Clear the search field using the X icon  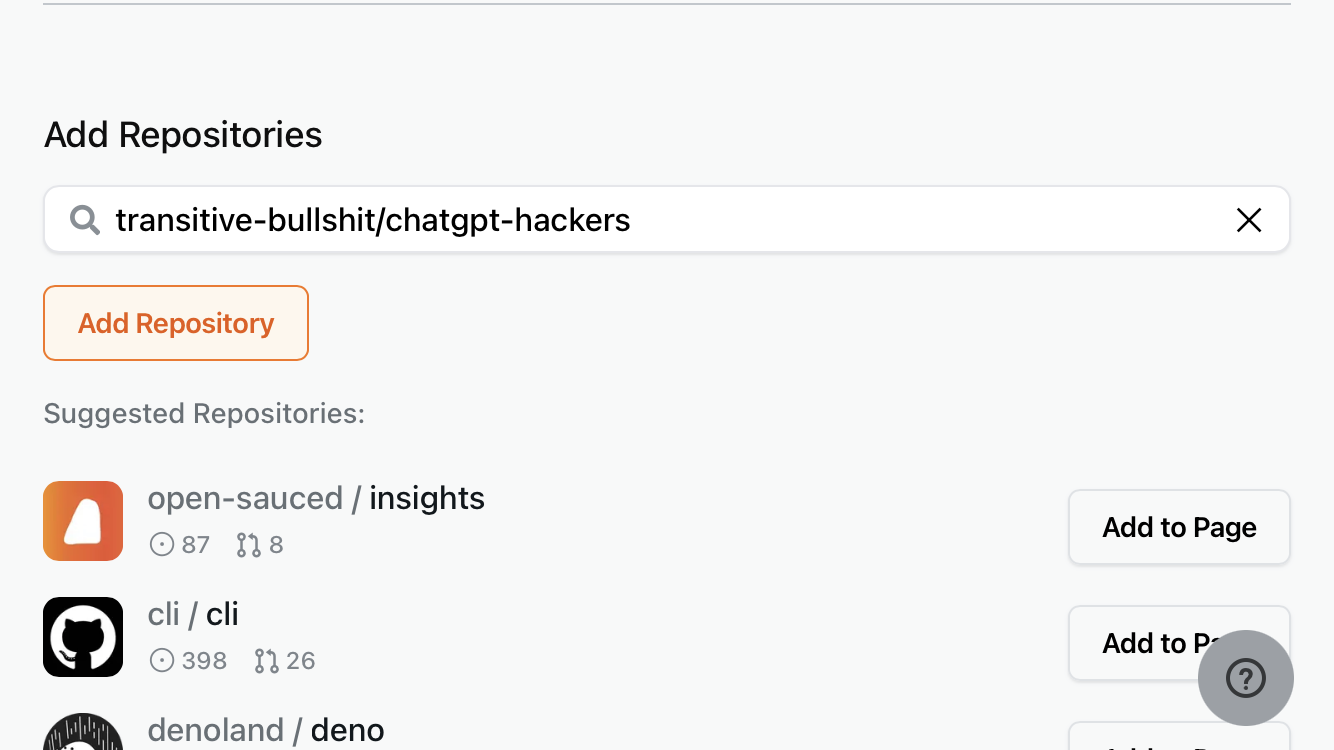click(1249, 220)
